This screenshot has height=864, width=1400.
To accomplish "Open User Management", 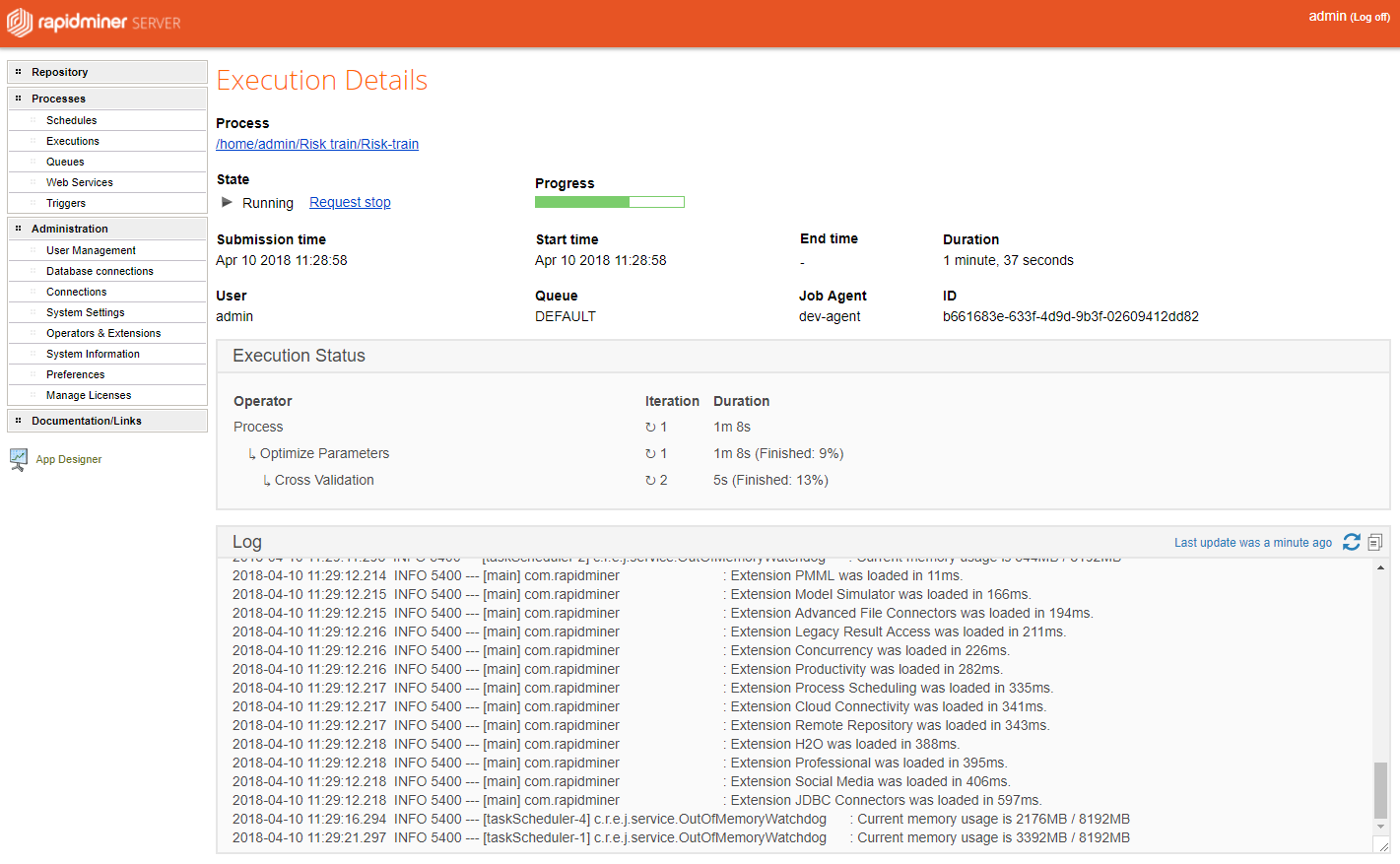I will click(x=91, y=250).
